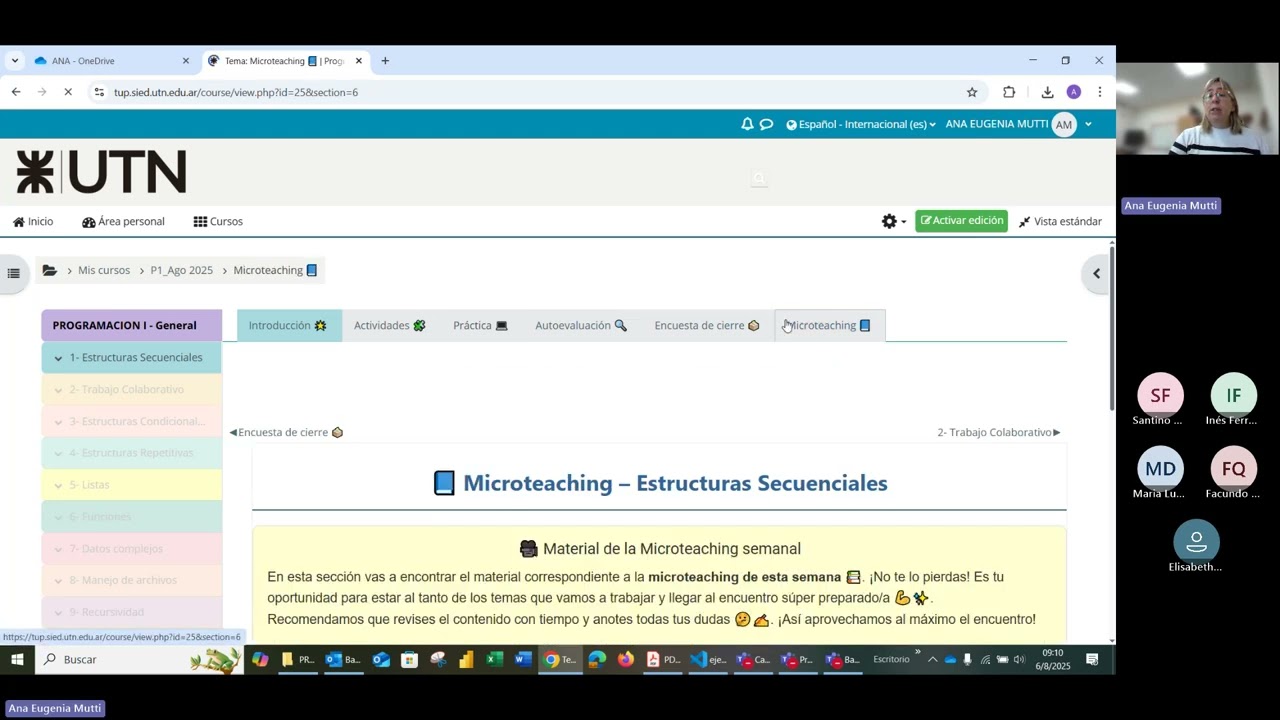Open Power BI from the taskbar

pos(466,659)
